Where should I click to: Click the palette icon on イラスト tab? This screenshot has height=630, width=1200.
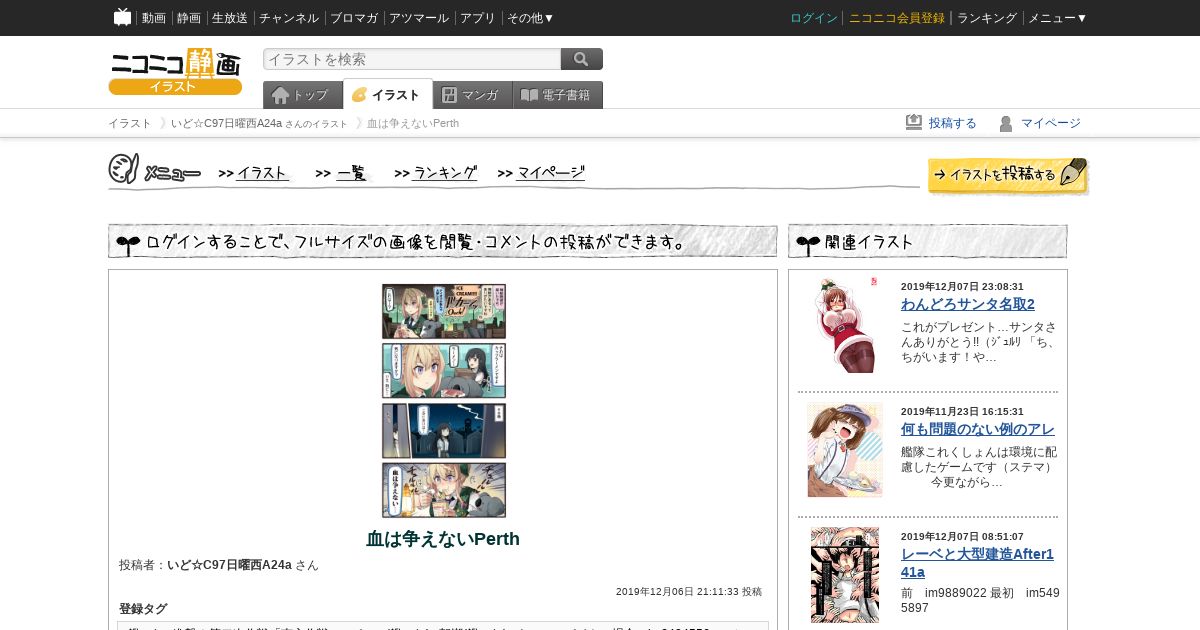[x=360, y=95]
